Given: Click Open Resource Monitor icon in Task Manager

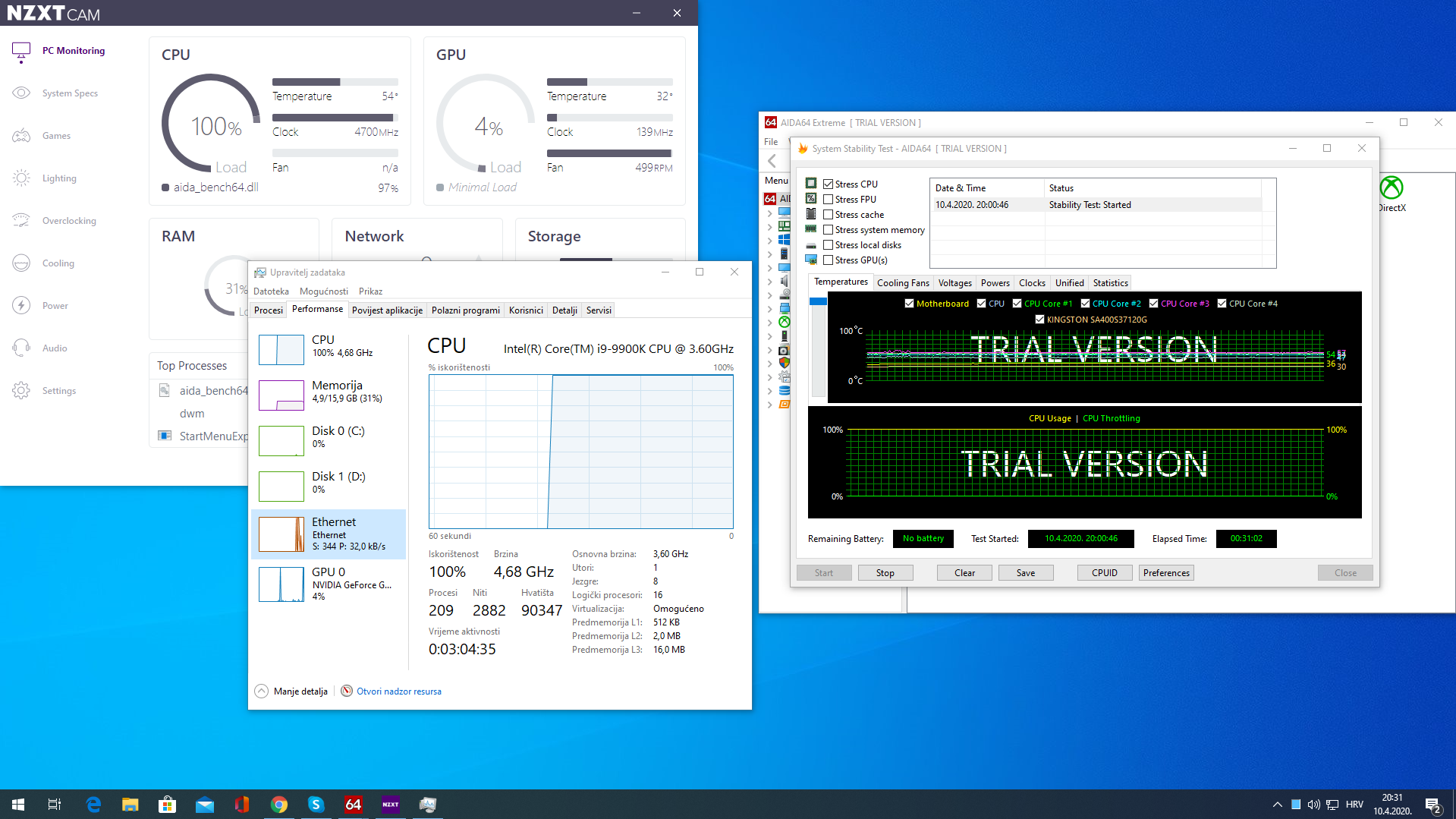Looking at the screenshot, I should pos(347,691).
